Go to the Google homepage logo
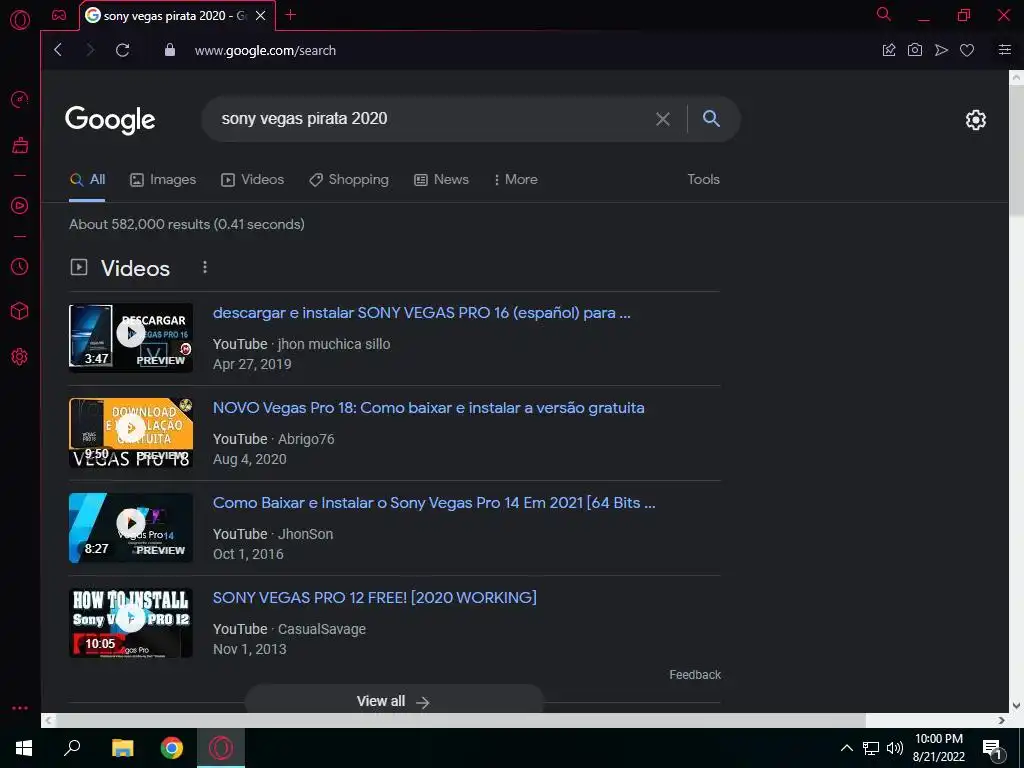 point(110,120)
